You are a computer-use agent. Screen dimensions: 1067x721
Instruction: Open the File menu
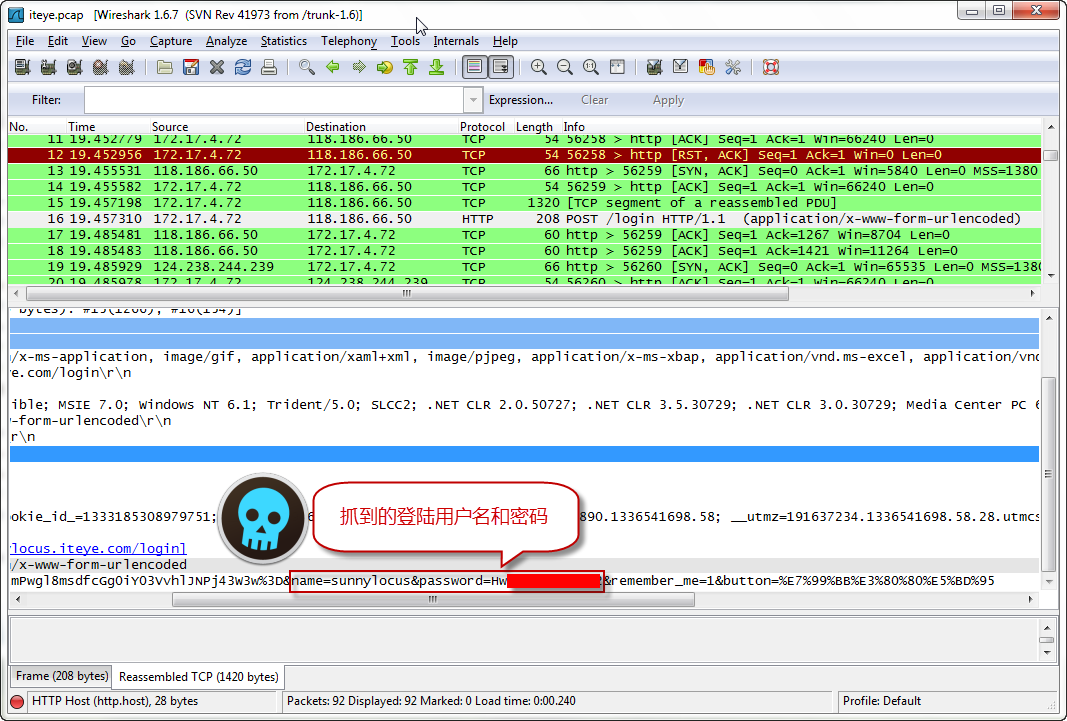click(24, 41)
